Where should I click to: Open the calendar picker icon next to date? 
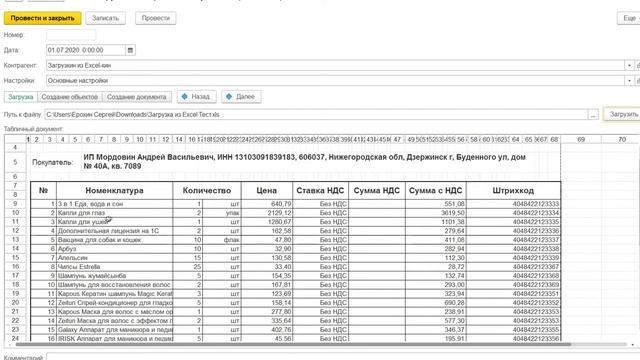[130, 50]
